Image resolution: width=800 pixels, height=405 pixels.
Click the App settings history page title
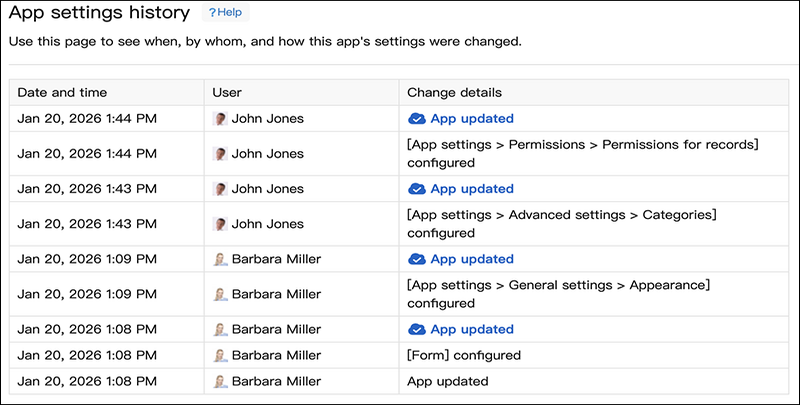coord(98,13)
